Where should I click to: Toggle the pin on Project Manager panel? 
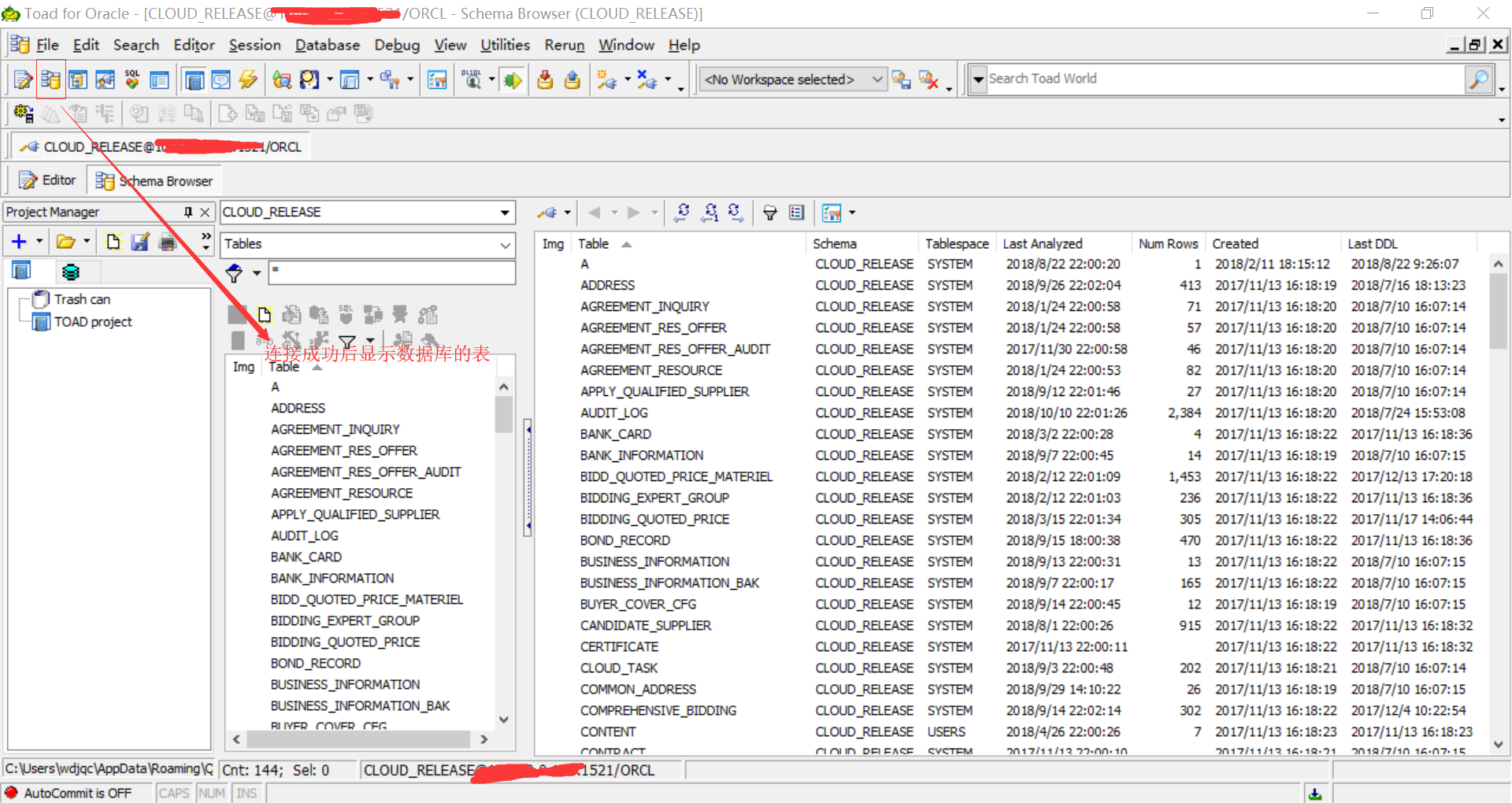pos(188,212)
